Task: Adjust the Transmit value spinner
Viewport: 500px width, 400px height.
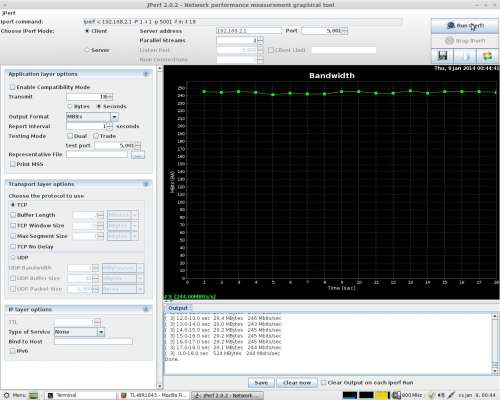Action: click(x=110, y=97)
